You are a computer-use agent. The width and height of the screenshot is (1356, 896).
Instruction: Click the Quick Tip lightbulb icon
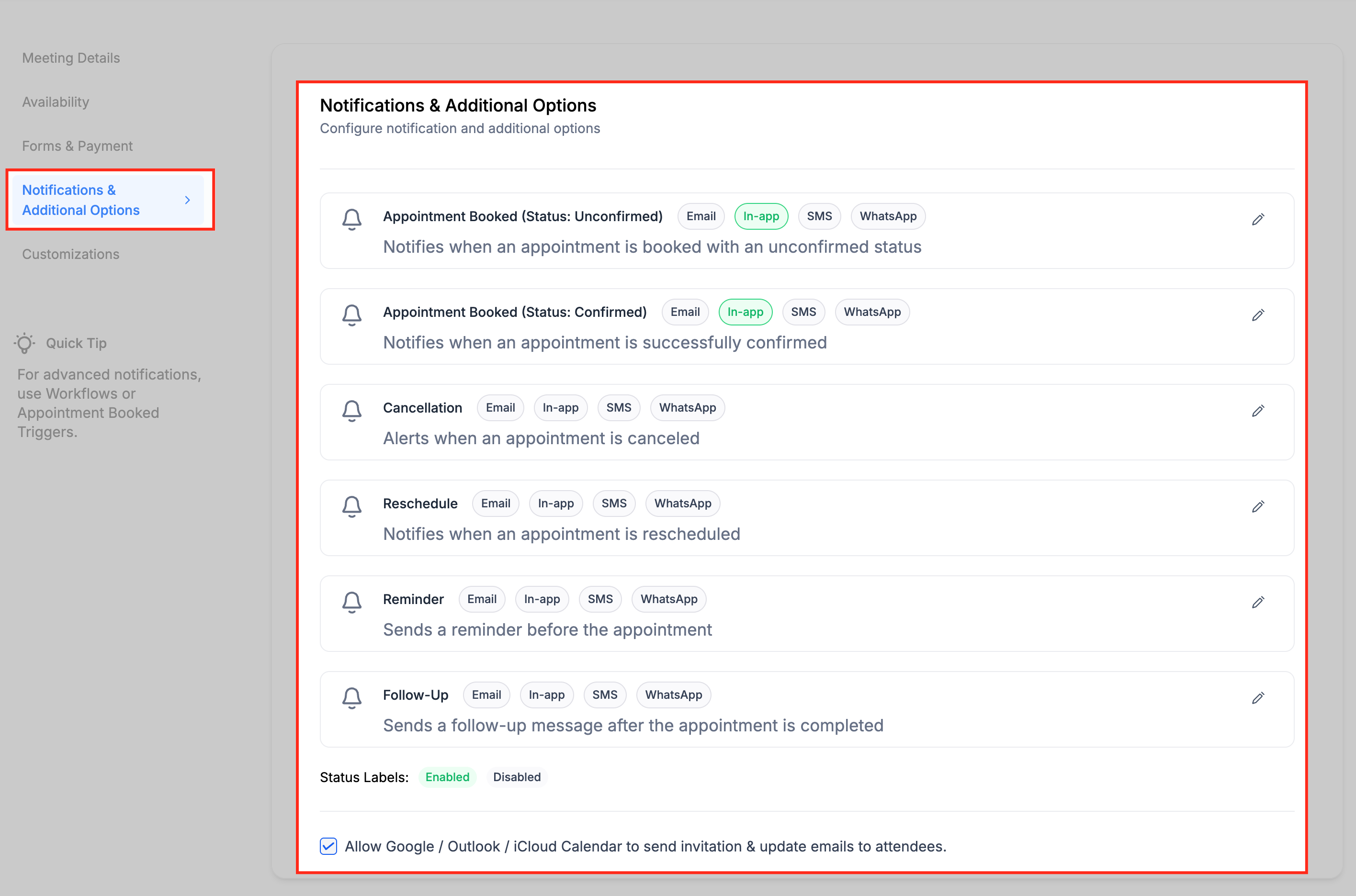coord(24,343)
